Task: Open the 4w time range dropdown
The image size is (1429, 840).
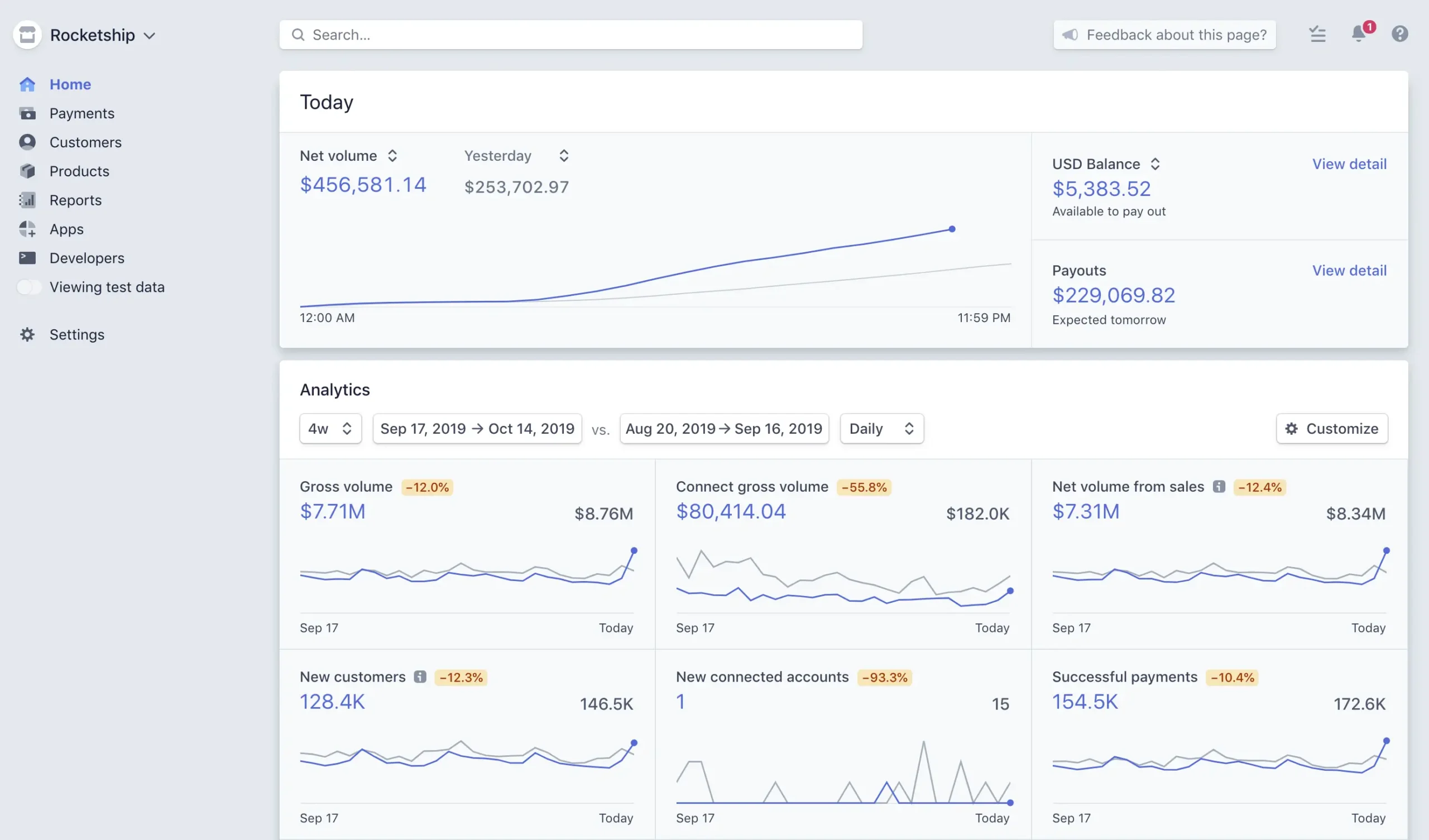Action: pyautogui.click(x=330, y=429)
